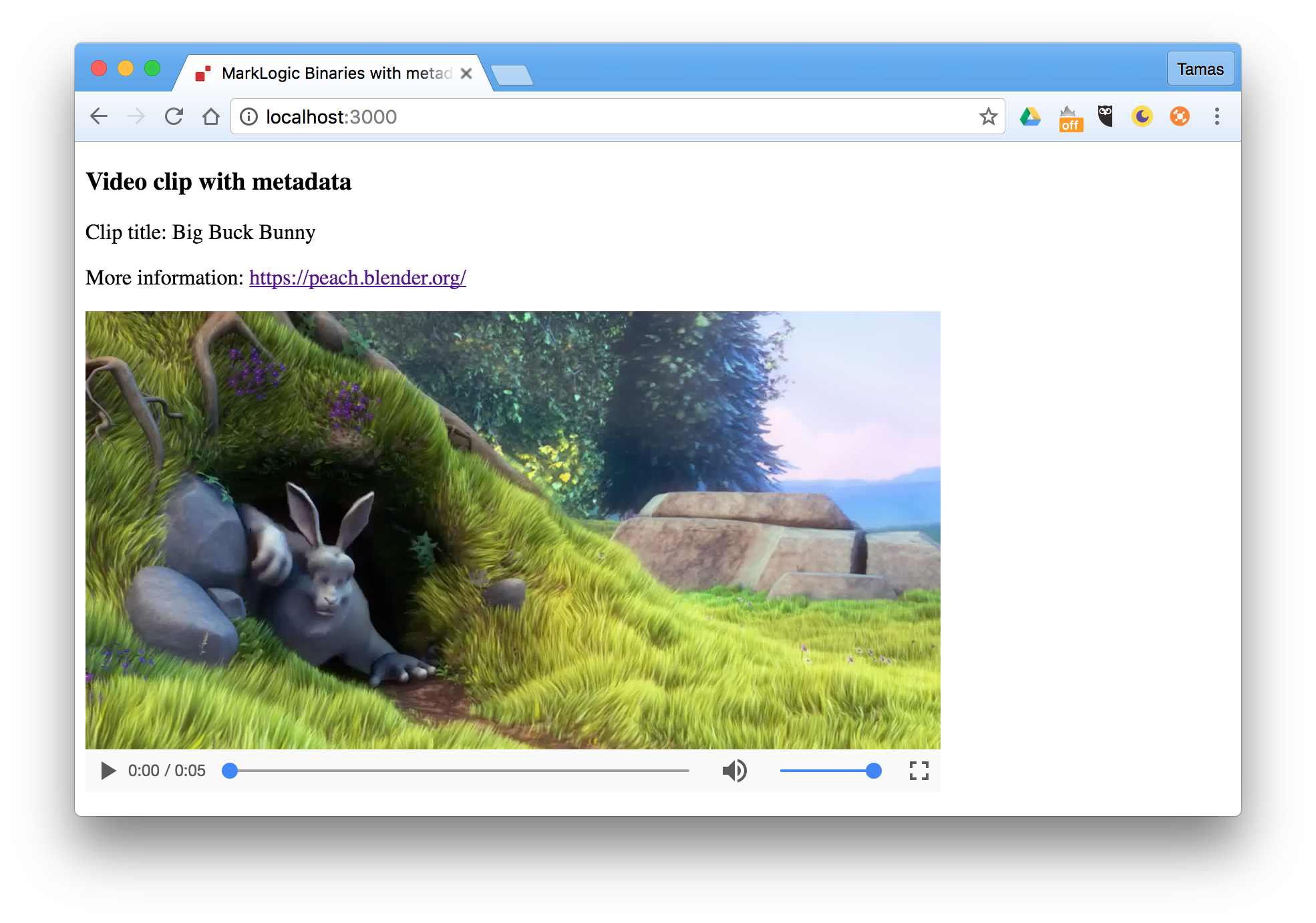Click the 0:00 / 0:05 time display
Screen dimensions: 1316x923
(x=167, y=771)
